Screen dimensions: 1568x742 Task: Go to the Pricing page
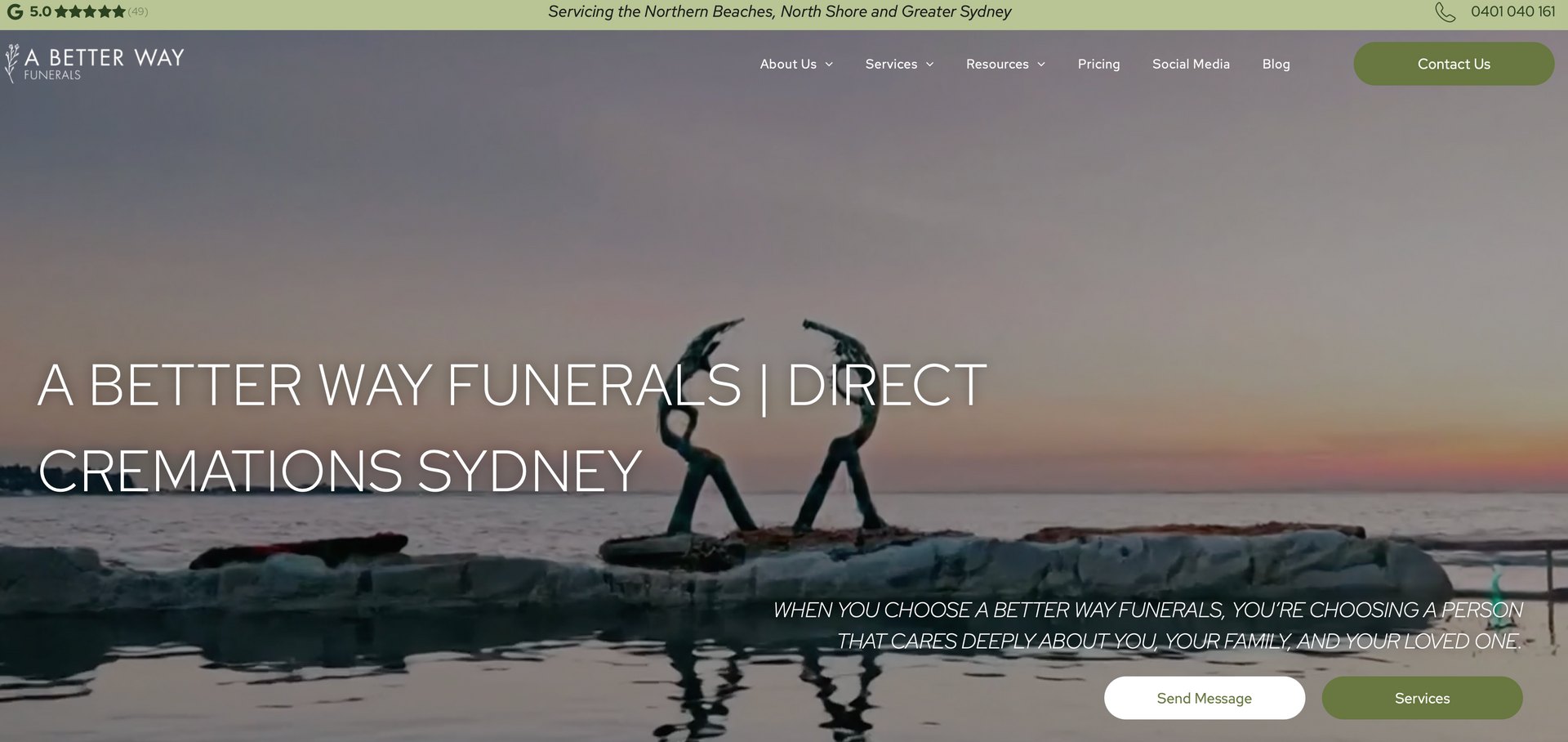click(x=1098, y=64)
